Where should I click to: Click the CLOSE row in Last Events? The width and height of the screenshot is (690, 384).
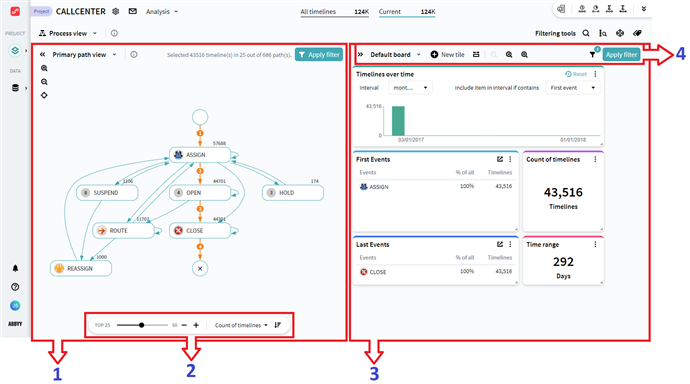[x=436, y=272]
